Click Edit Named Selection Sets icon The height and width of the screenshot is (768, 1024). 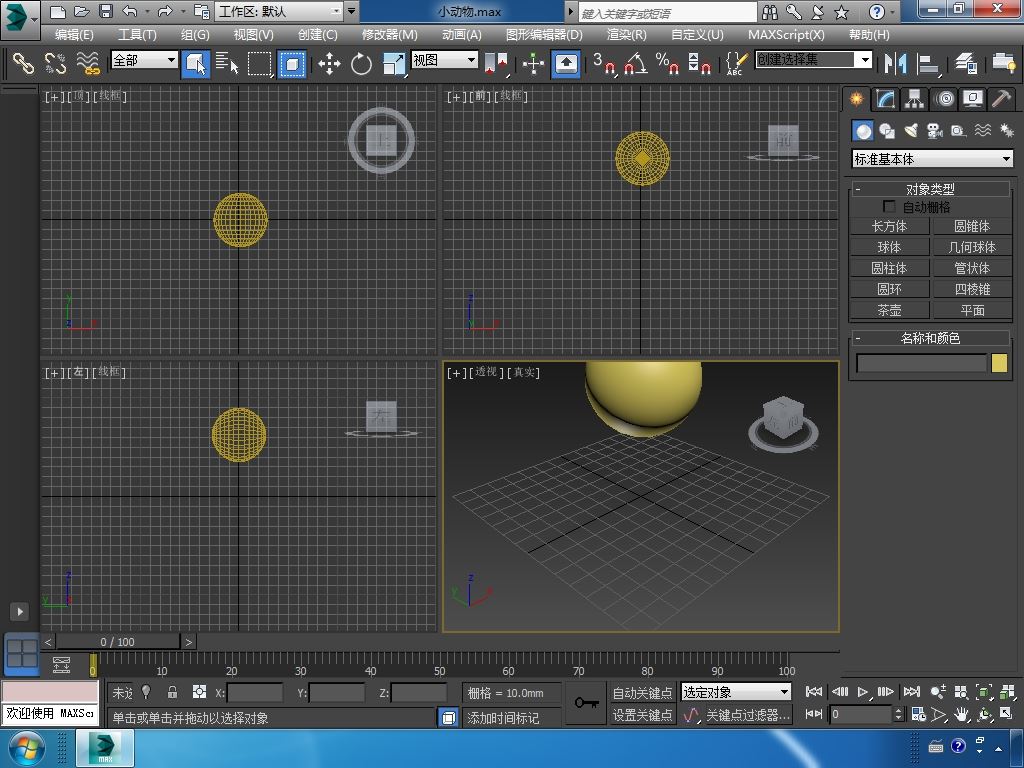tap(736, 63)
